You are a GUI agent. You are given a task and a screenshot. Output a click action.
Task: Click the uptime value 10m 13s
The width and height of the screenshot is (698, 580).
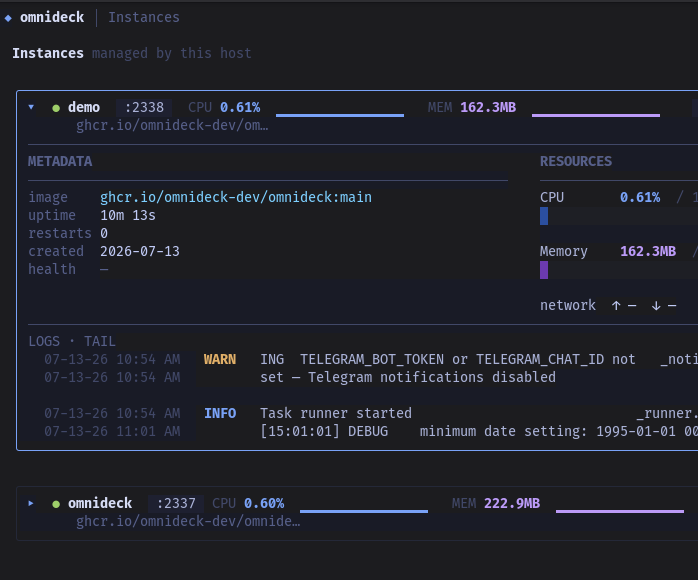point(128,215)
